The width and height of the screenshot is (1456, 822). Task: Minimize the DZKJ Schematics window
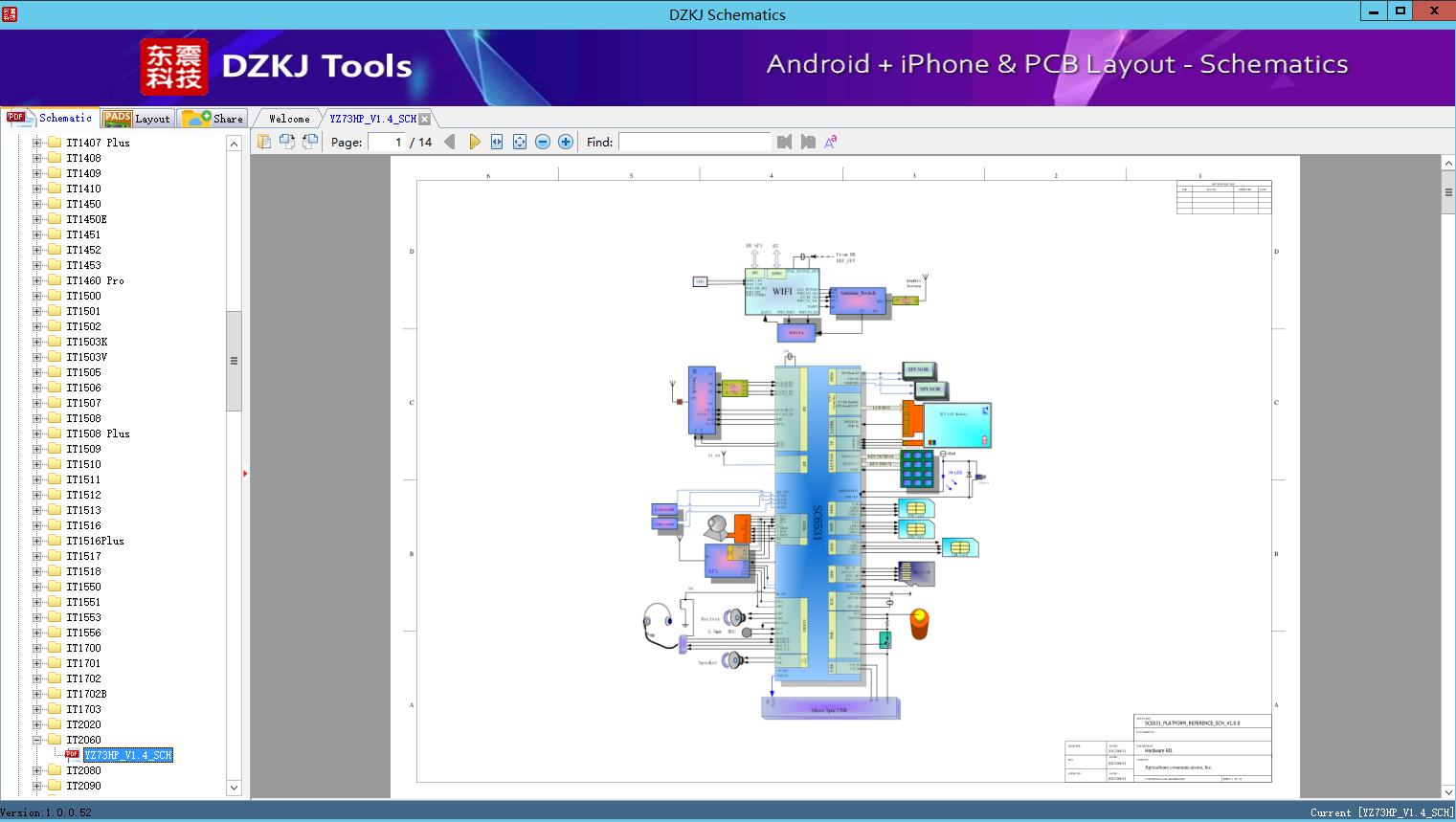click(x=1374, y=11)
